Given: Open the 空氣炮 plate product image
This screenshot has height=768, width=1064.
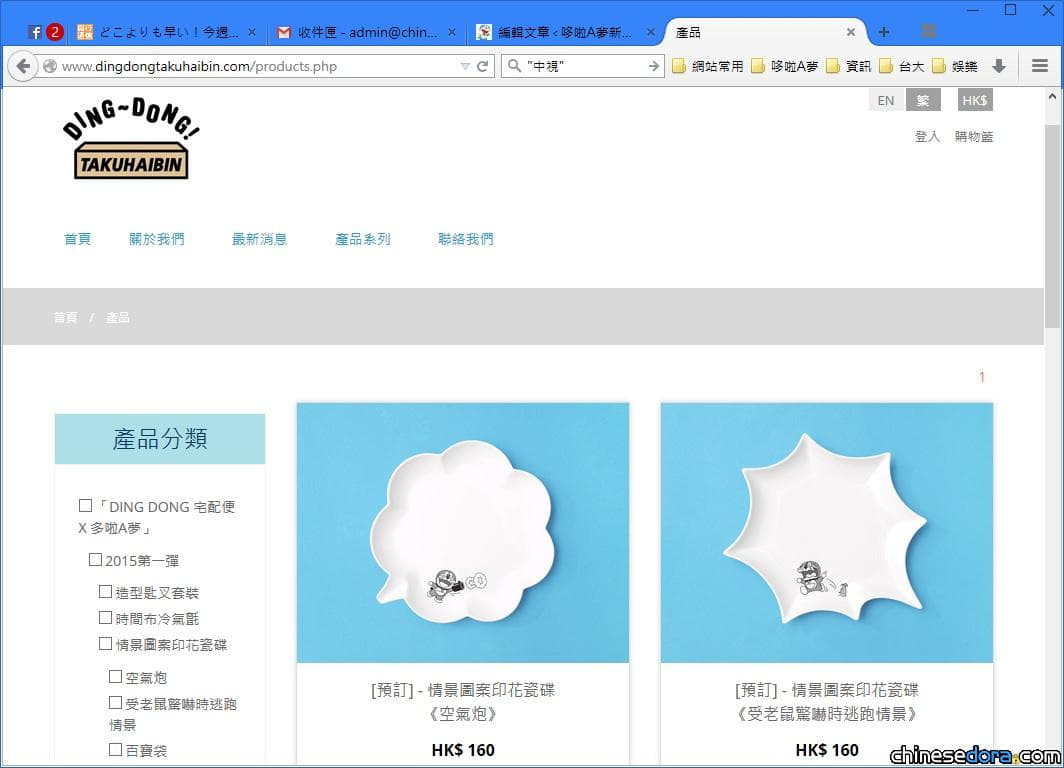Looking at the screenshot, I should pyautogui.click(x=463, y=533).
